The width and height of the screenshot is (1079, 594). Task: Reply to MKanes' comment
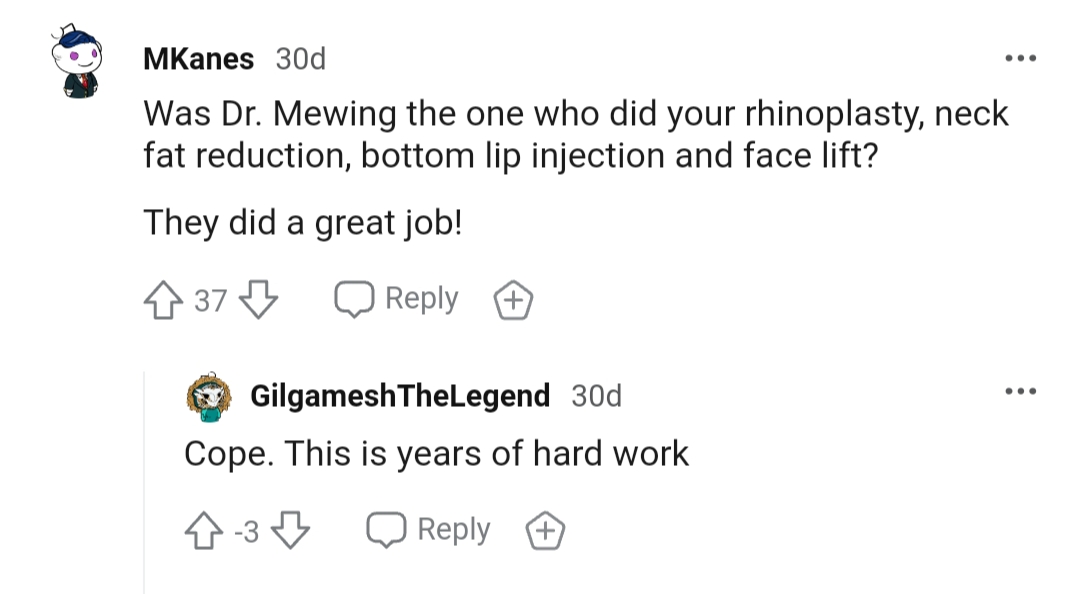tap(396, 299)
